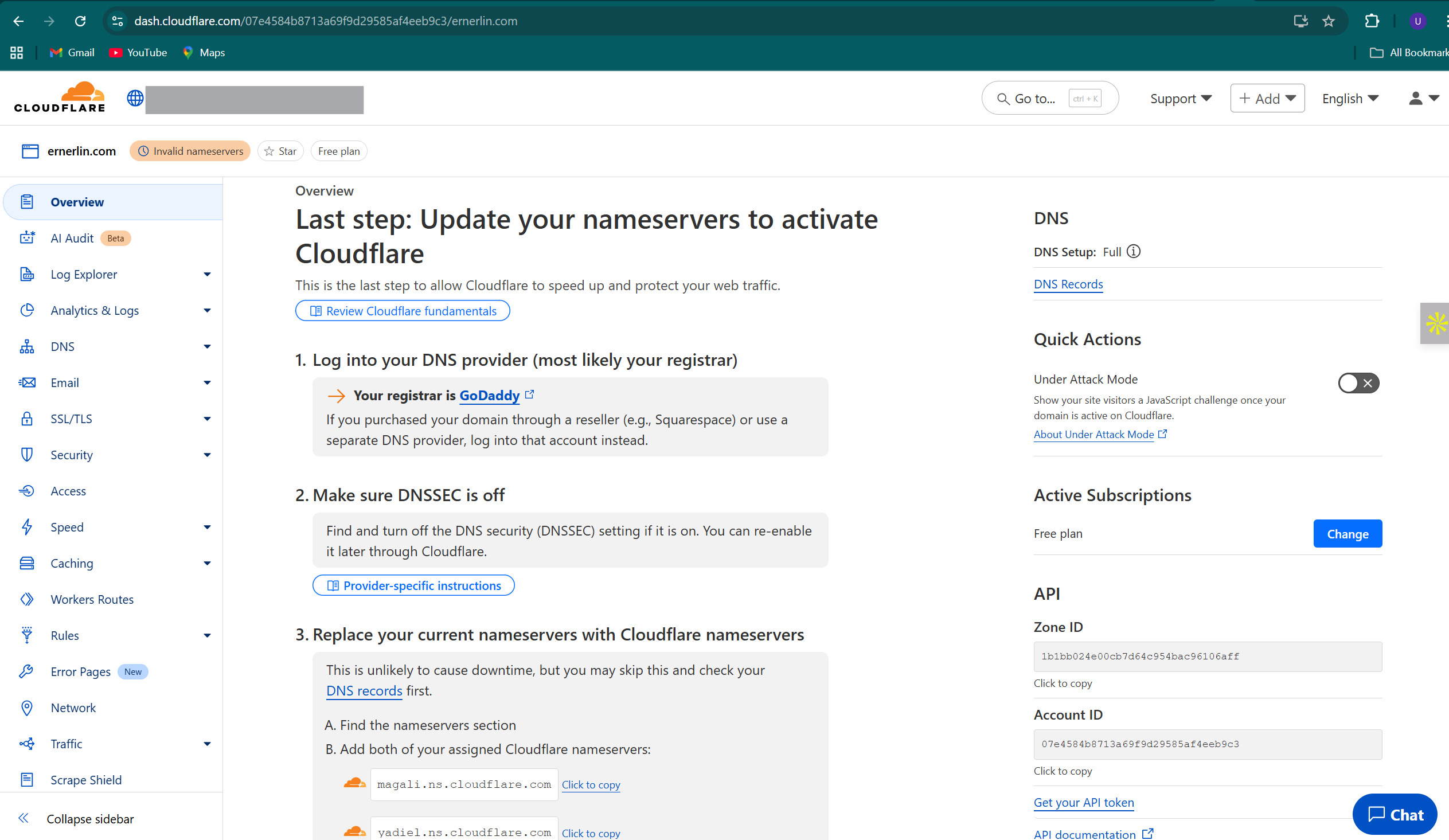
Task: Bookmark this page via the browser star
Action: [x=1328, y=21]
